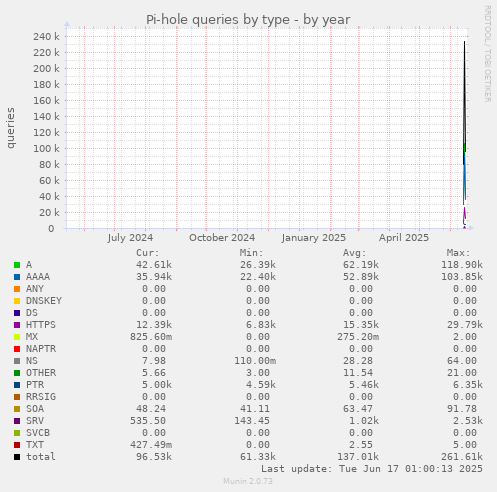Click the x-axis arrowhead at graph's right end
This screenshot has height=492, width=497.
(x=471, y=228)
